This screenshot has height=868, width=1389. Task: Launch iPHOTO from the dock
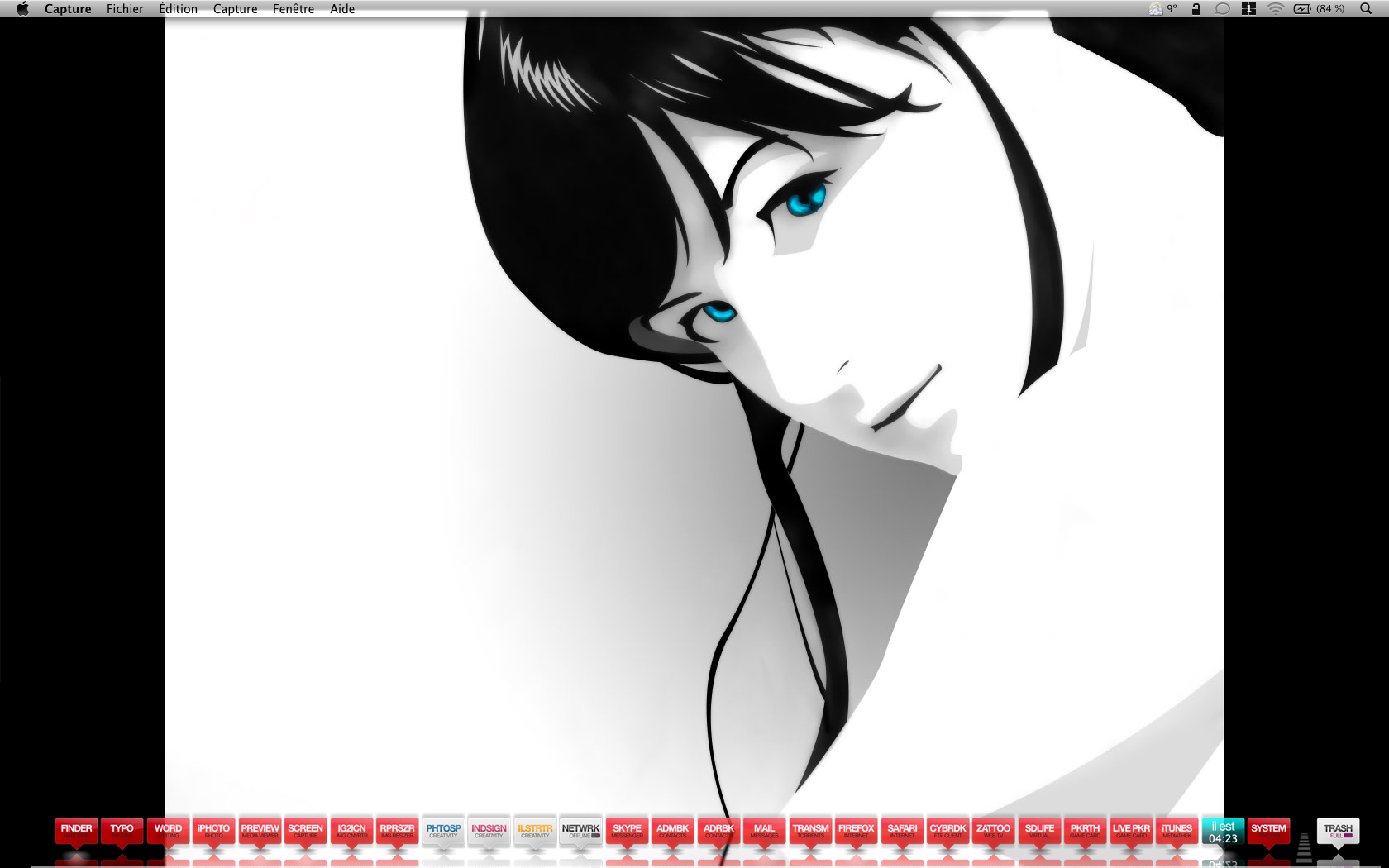pyautogui.click(x=213, y=831)
